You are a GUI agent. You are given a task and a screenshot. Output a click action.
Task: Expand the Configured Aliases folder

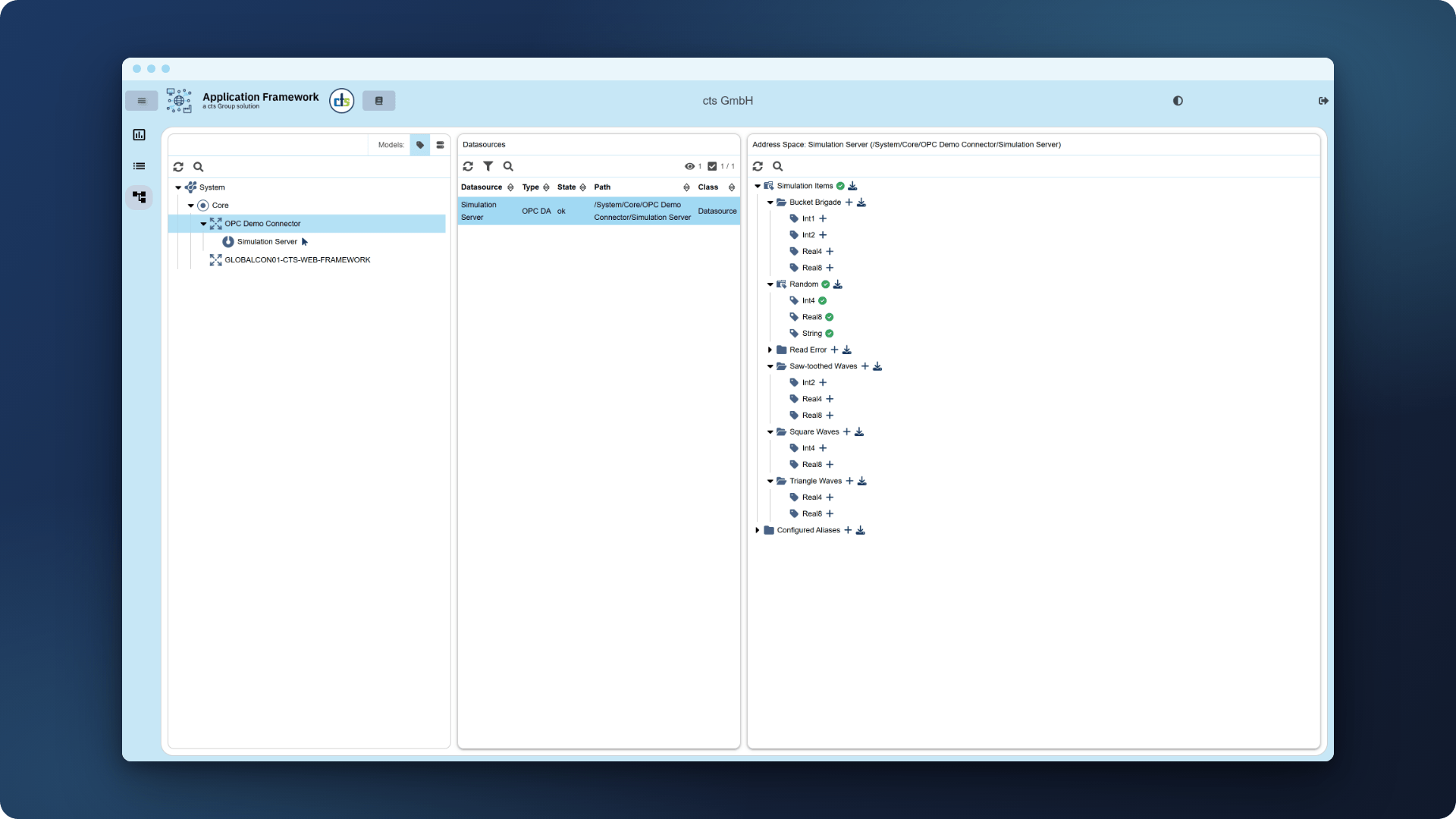point(757,530)
